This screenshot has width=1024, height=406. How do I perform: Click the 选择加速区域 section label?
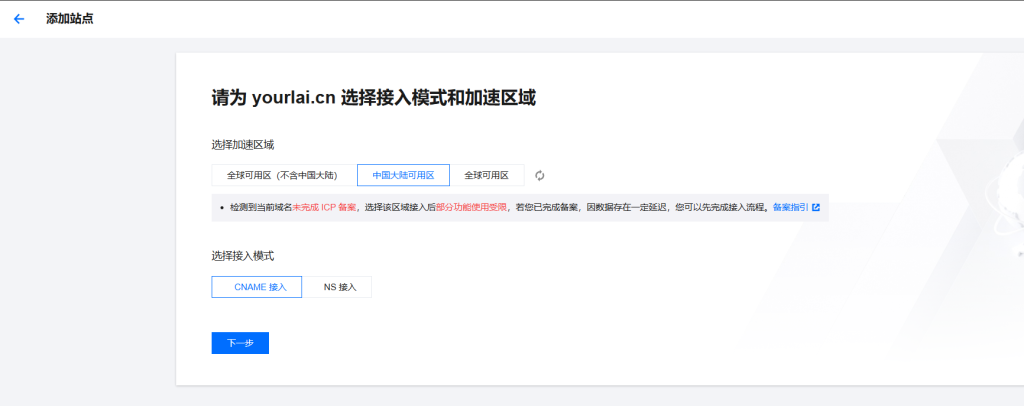click(x=243, y=145)
